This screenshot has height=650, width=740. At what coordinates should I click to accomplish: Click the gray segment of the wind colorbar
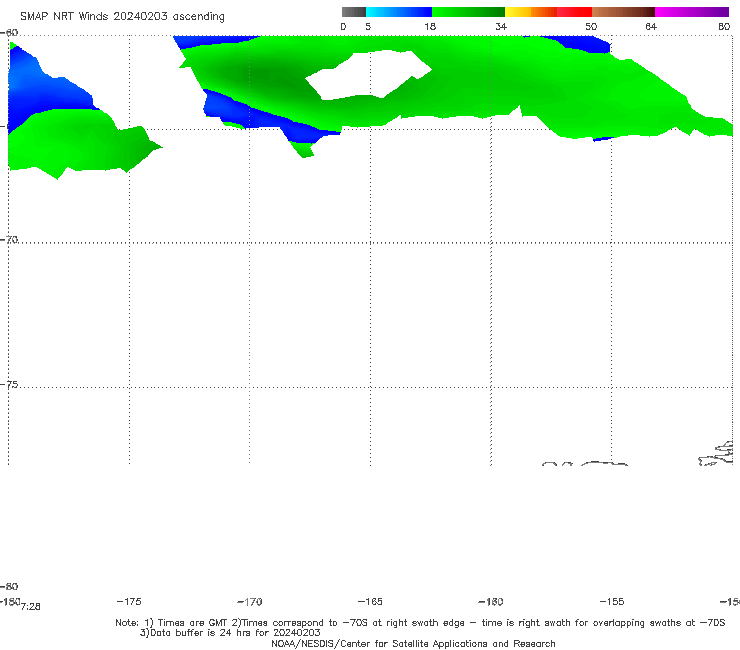click(x=354, y=12)
